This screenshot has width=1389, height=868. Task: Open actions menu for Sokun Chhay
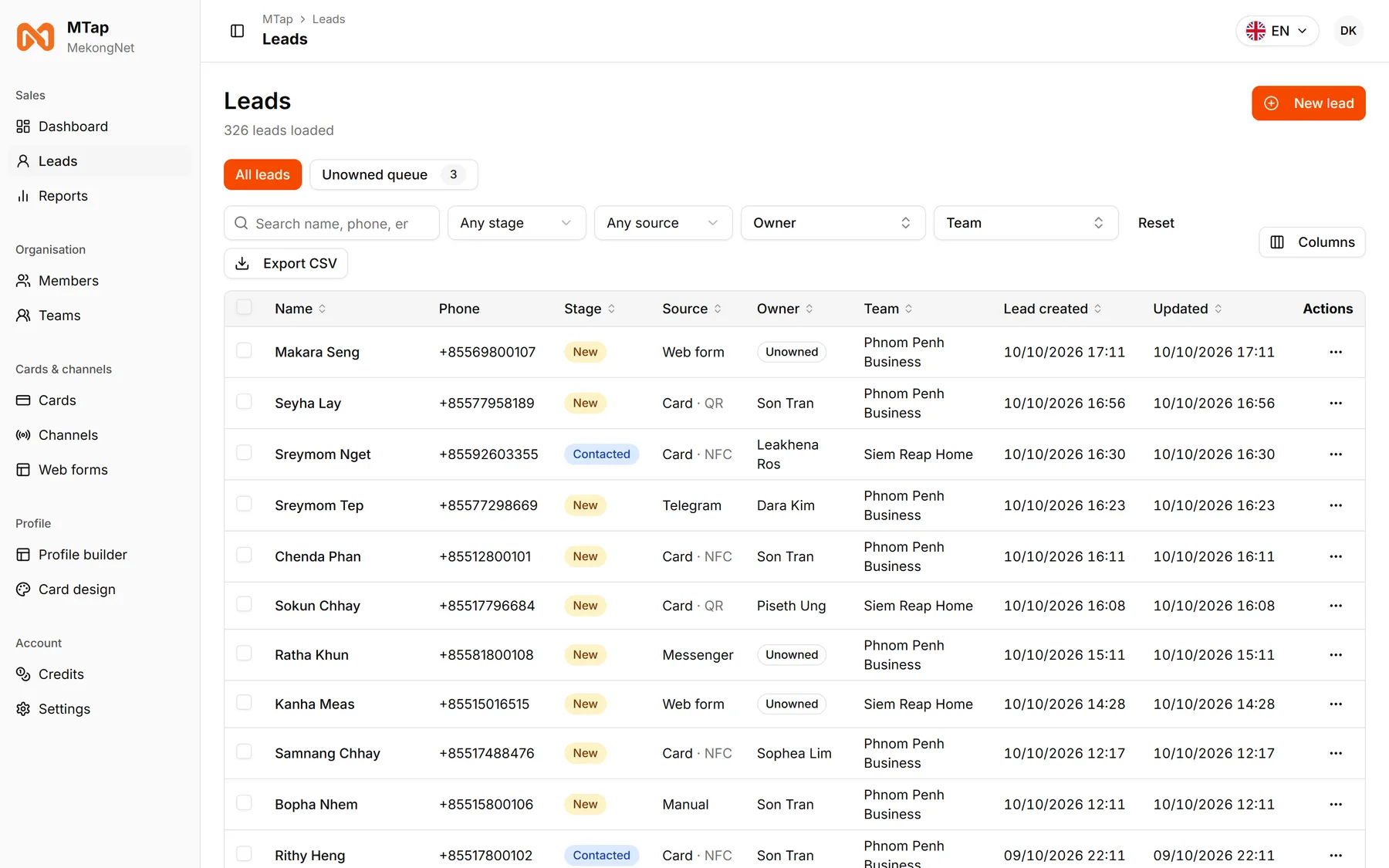(1336, 606)
